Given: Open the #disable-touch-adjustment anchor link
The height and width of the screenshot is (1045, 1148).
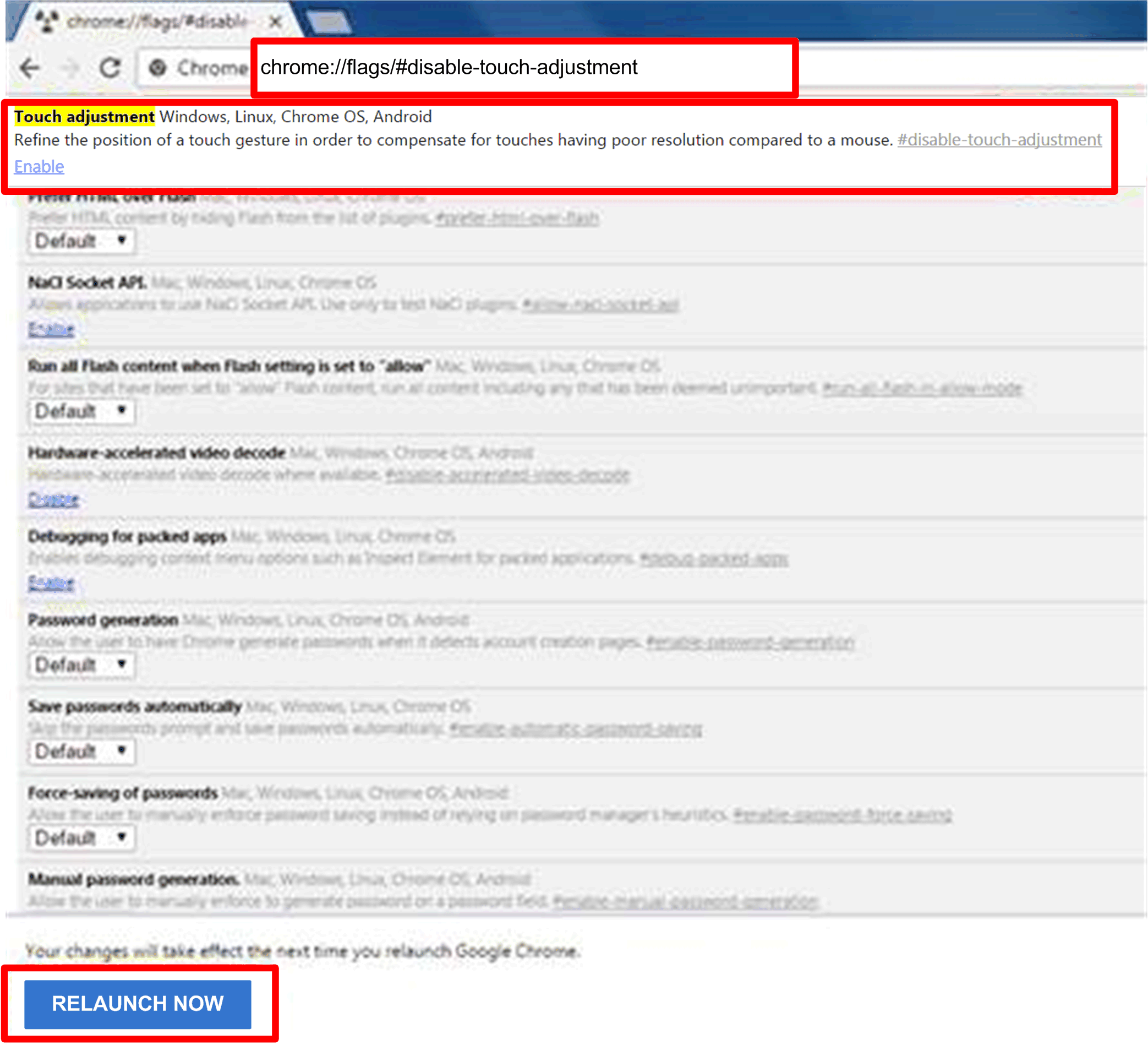Looking at the screenshot, I should [999, 140].
